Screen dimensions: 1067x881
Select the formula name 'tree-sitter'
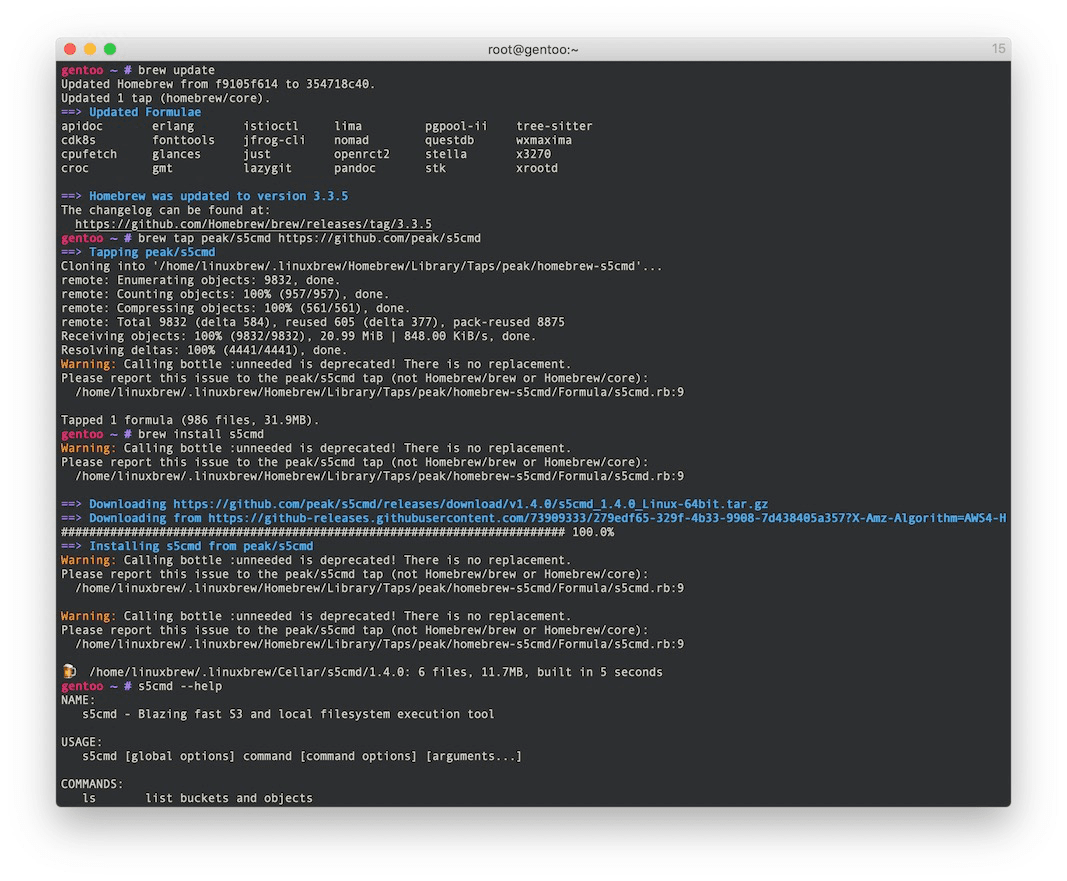(x=554, y=126)
